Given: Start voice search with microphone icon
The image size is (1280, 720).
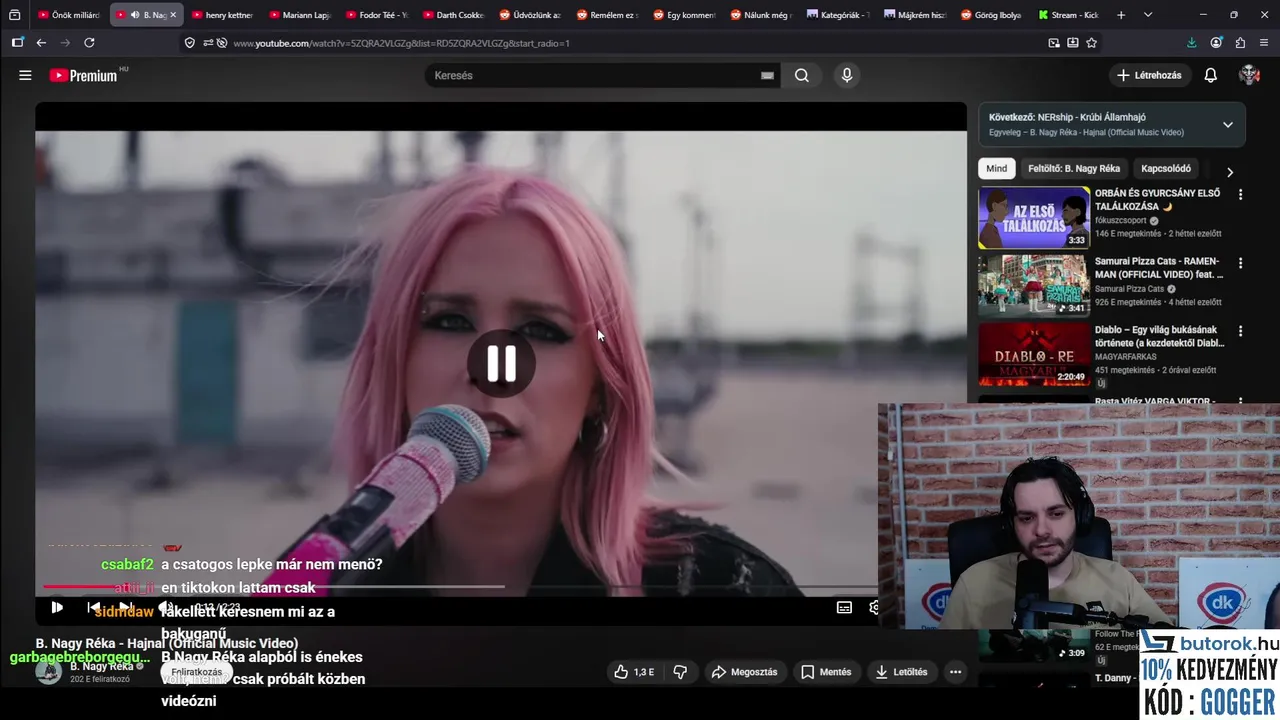Looking at the screenshot, I should [847, 75].
